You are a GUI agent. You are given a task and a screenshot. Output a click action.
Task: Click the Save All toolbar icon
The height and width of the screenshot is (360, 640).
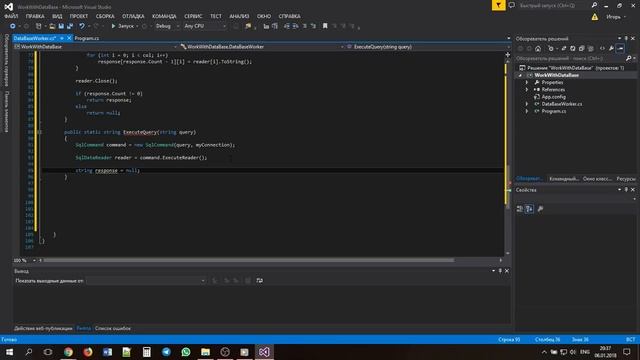click(x=70, y=26)
